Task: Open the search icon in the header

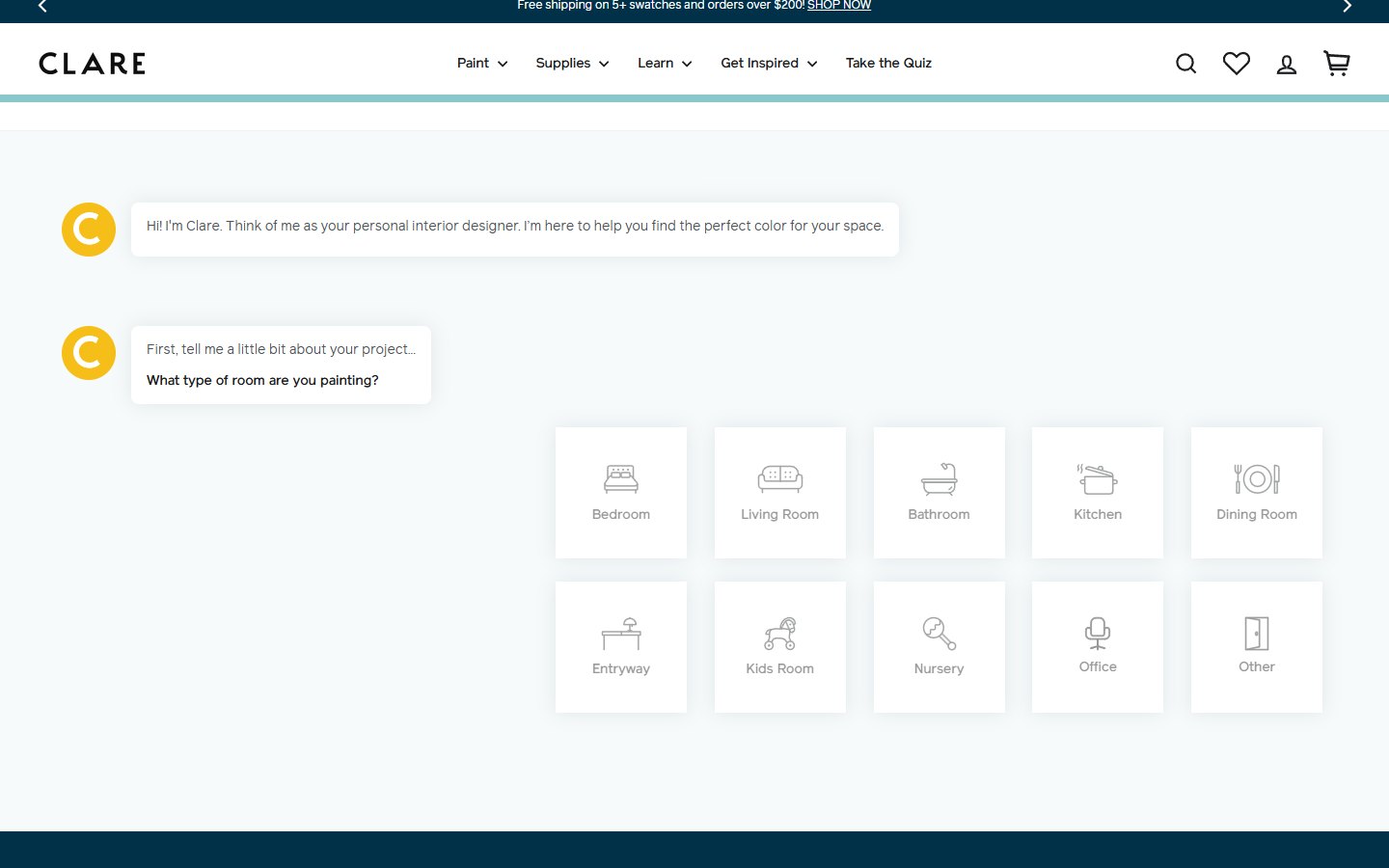Action: coord(1185,64)
